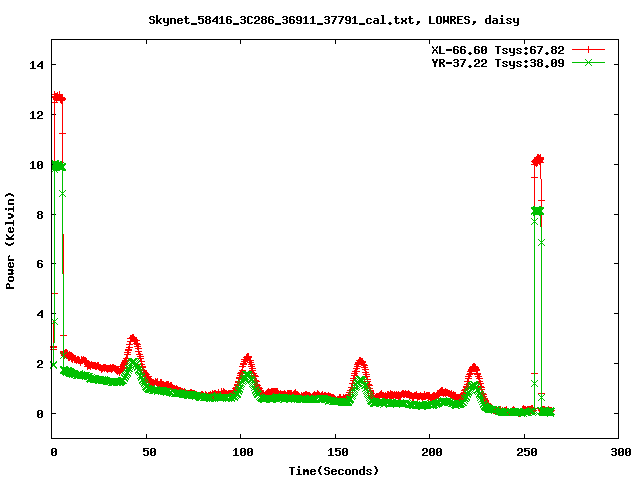The width and height of the screenshot is (640, 480).
Task: Click the red peak near 223 seconds
Action: (473, 367)
